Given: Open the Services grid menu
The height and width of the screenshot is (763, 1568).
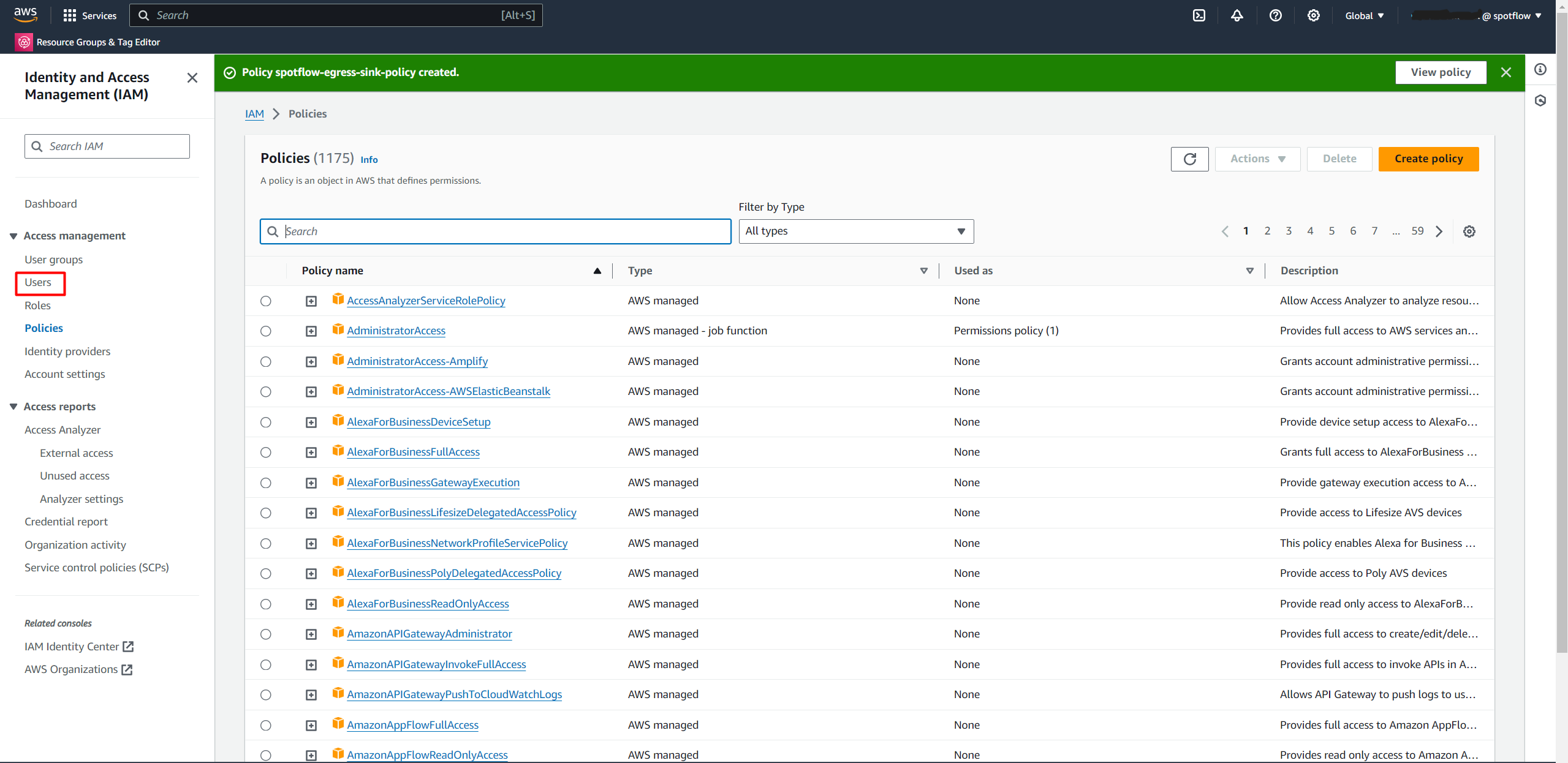Looking at the screenshot, I should click(x=90, y=15).
